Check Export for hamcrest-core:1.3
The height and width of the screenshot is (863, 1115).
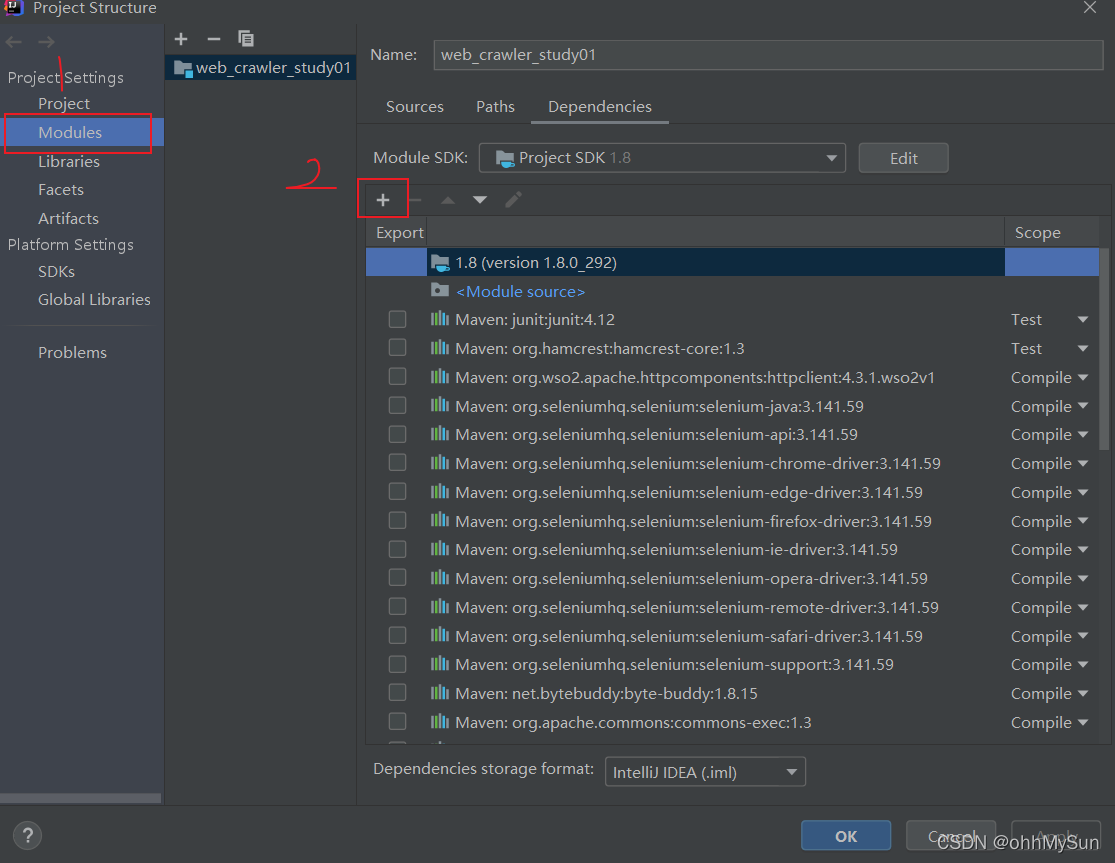coord(398,348)
